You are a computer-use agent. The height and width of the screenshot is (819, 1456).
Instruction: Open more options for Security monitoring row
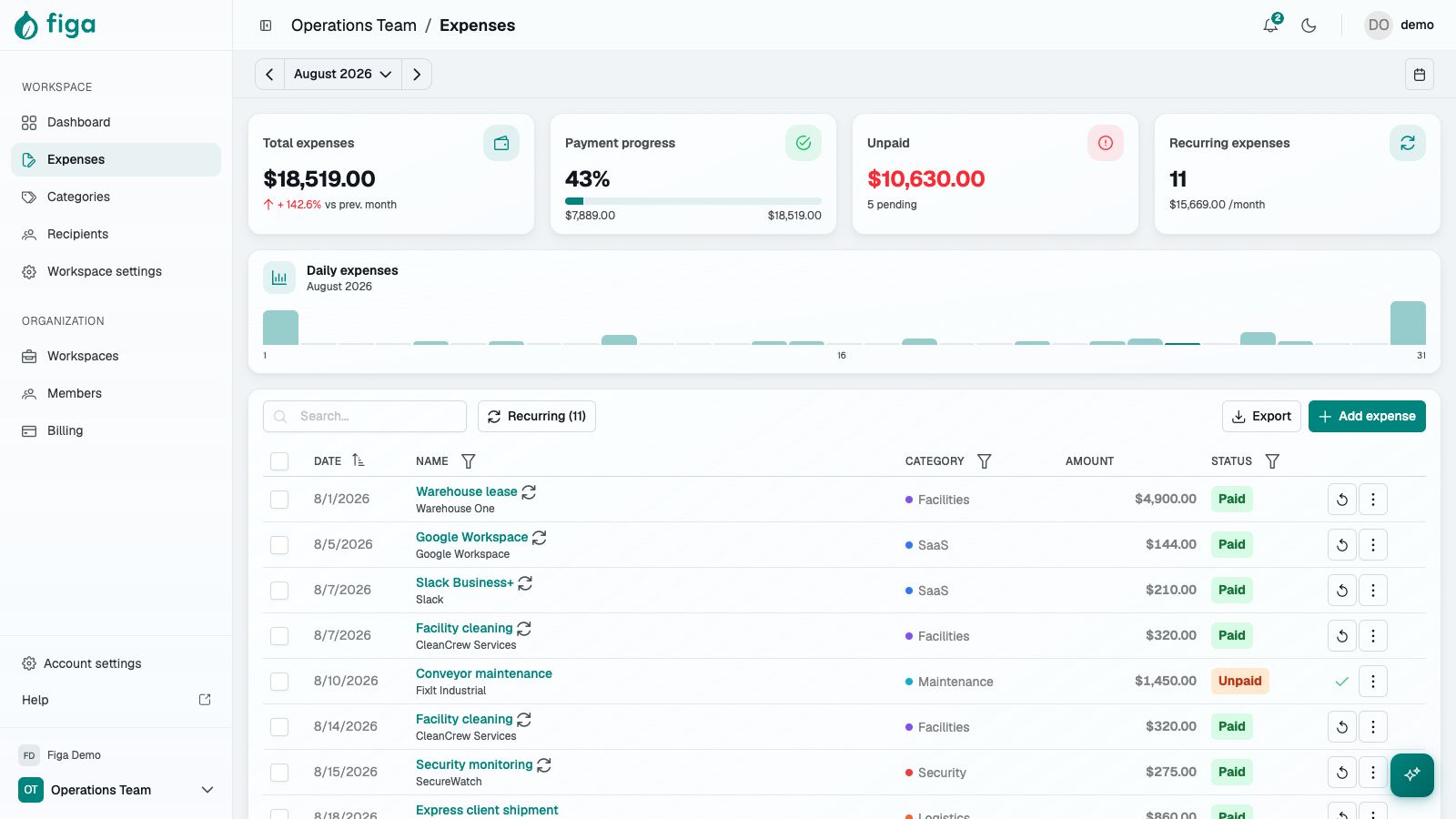pyautogui.click(x=1373, y=772)
